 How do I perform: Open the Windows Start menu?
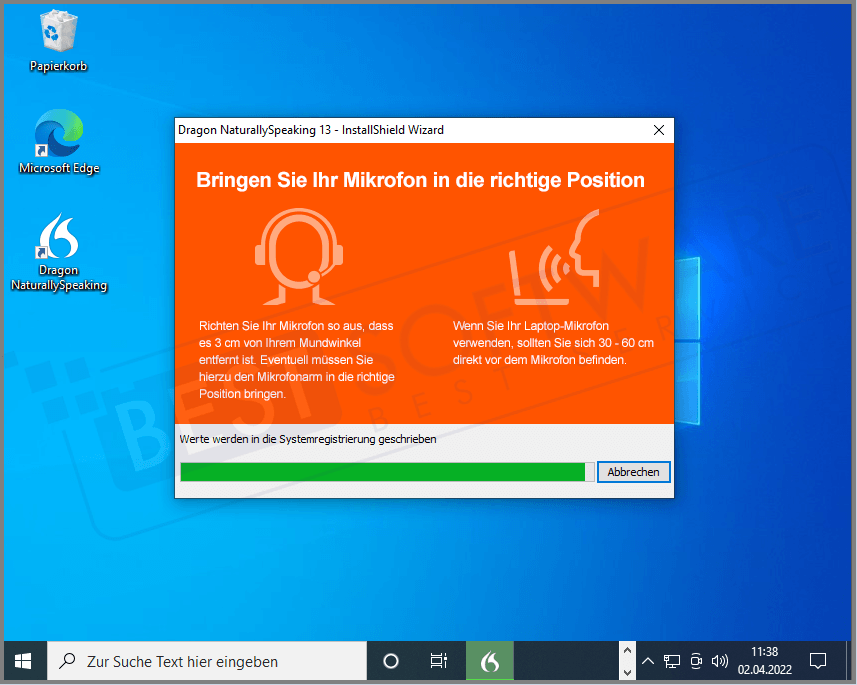click(x=23, y=661)
